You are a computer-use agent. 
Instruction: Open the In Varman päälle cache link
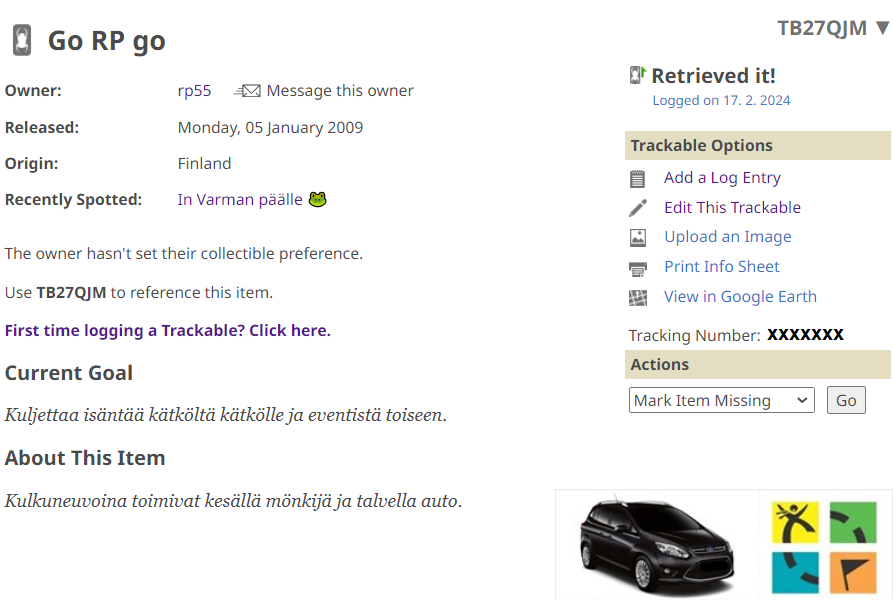240,200
